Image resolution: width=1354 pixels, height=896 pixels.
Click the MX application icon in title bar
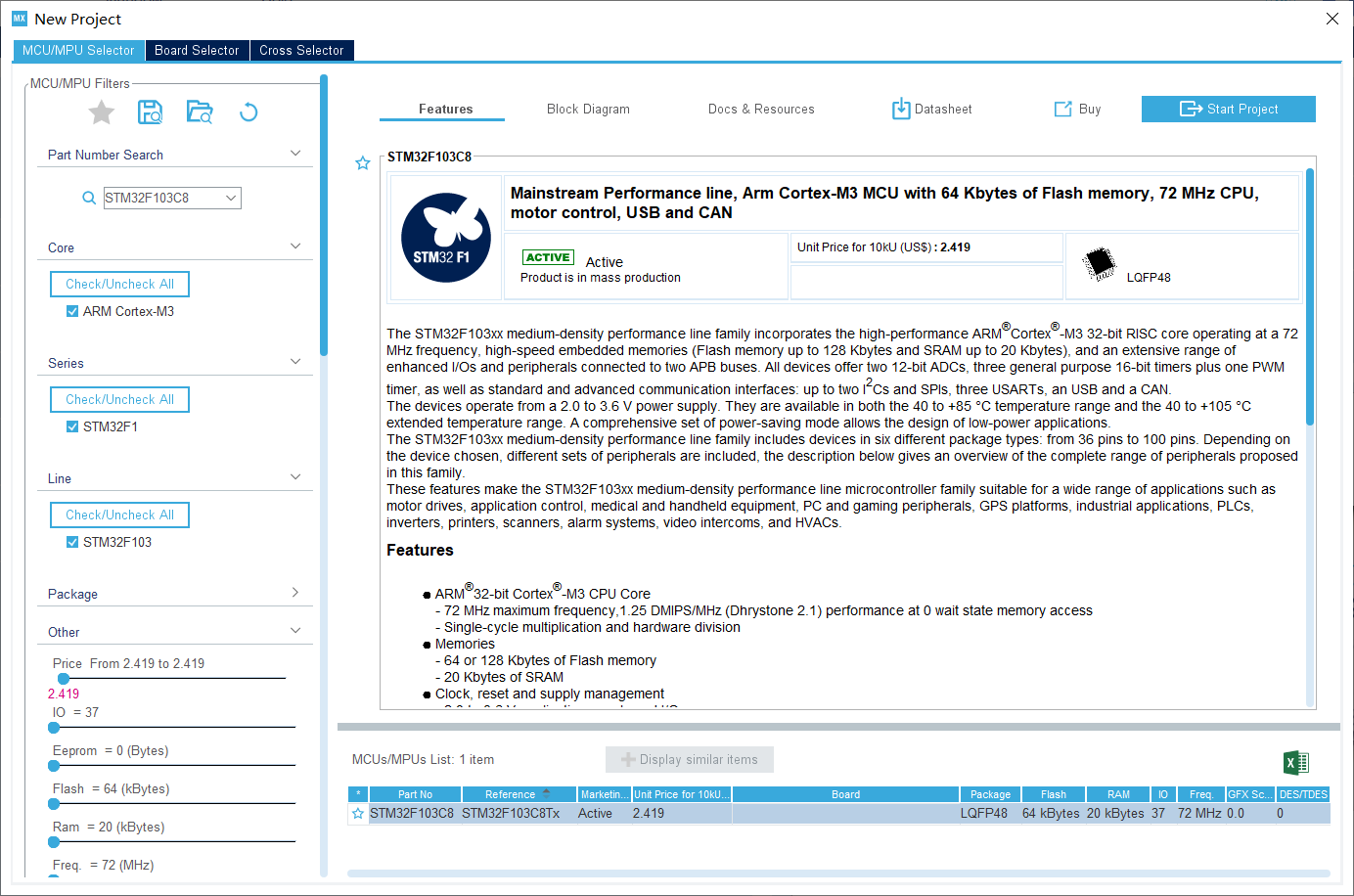[x=20, y=19]
